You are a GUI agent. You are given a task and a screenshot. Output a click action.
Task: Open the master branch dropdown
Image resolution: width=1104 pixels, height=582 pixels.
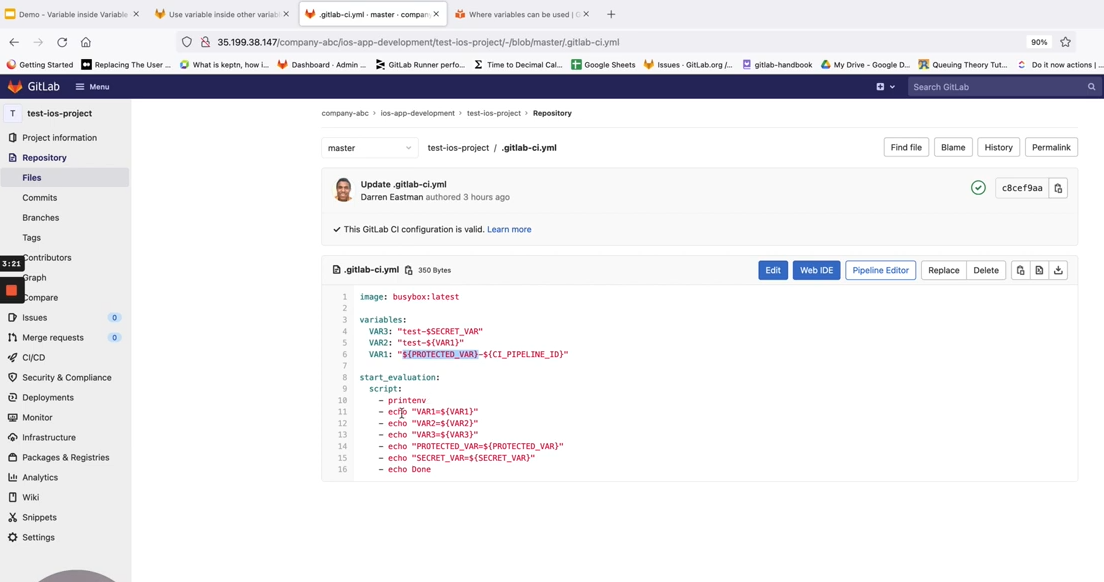click(x=369, y=148)
